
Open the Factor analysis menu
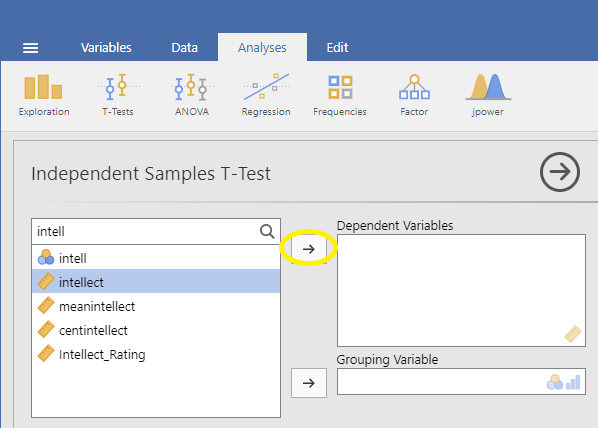tap(414, 95)
